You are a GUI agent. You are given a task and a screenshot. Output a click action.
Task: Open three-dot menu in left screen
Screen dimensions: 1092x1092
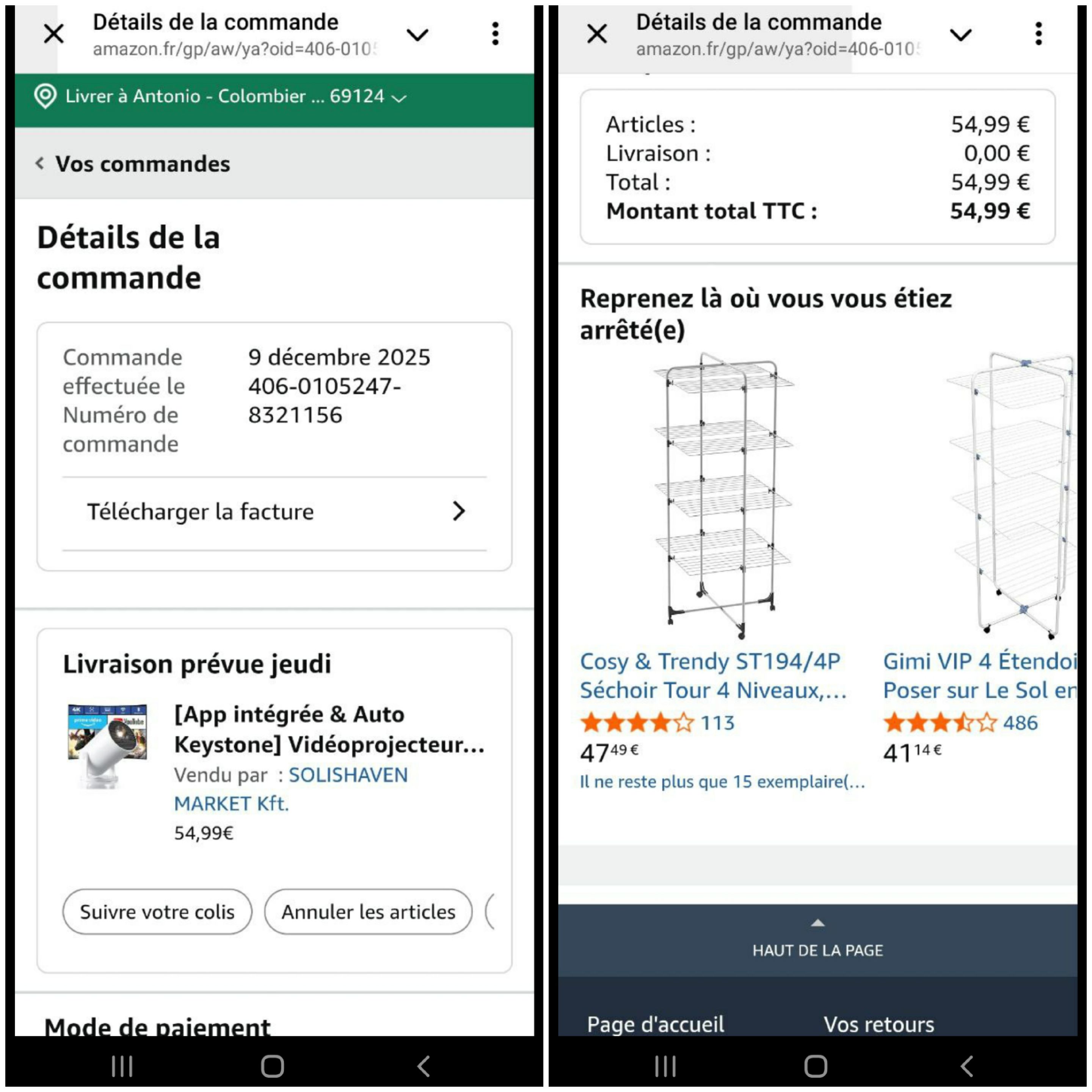click(495, 34)
